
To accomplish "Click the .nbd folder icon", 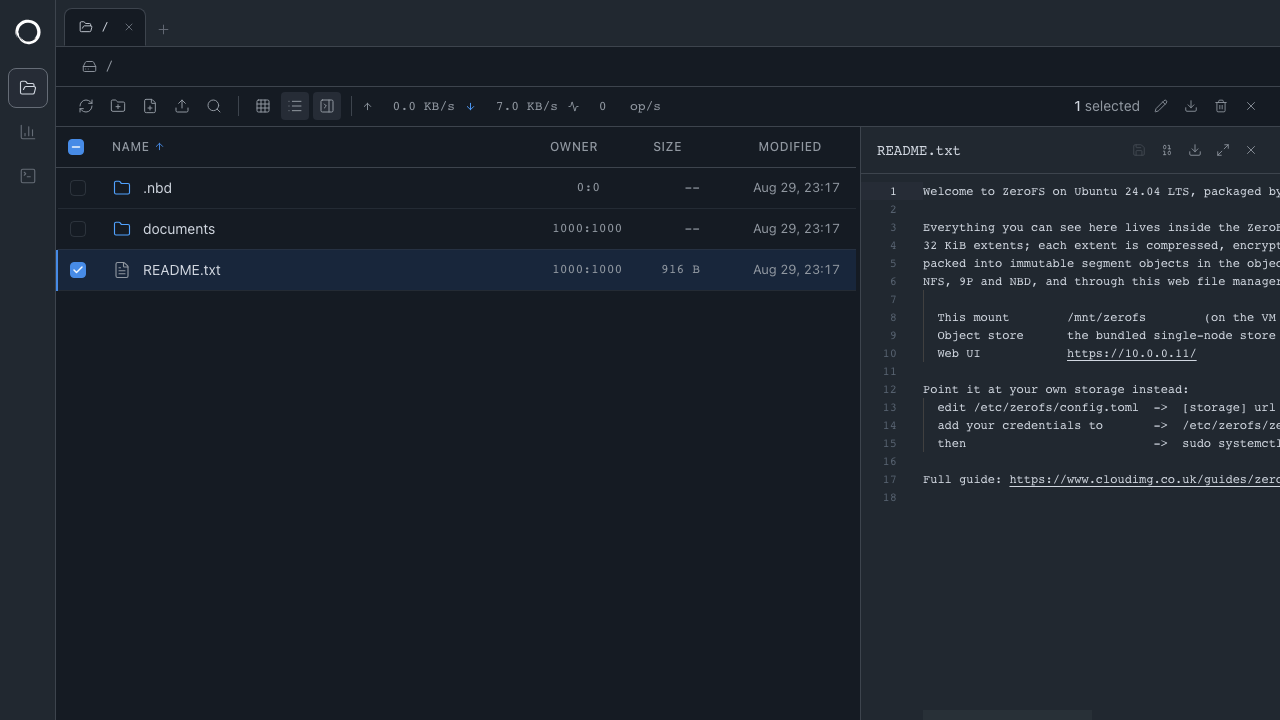I will [122, 188].
